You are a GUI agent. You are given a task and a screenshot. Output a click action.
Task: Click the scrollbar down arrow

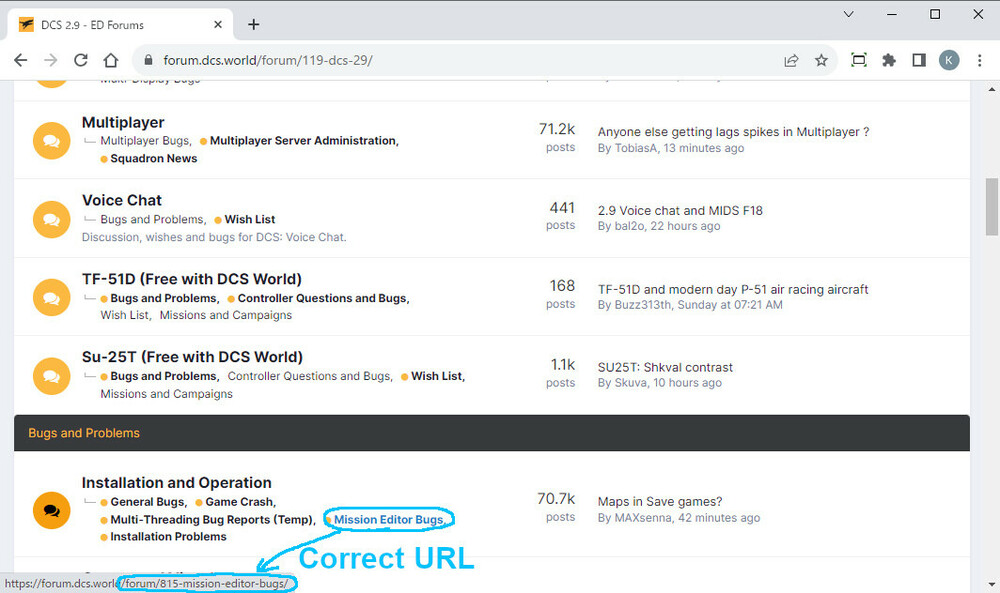tap(992, 584)
